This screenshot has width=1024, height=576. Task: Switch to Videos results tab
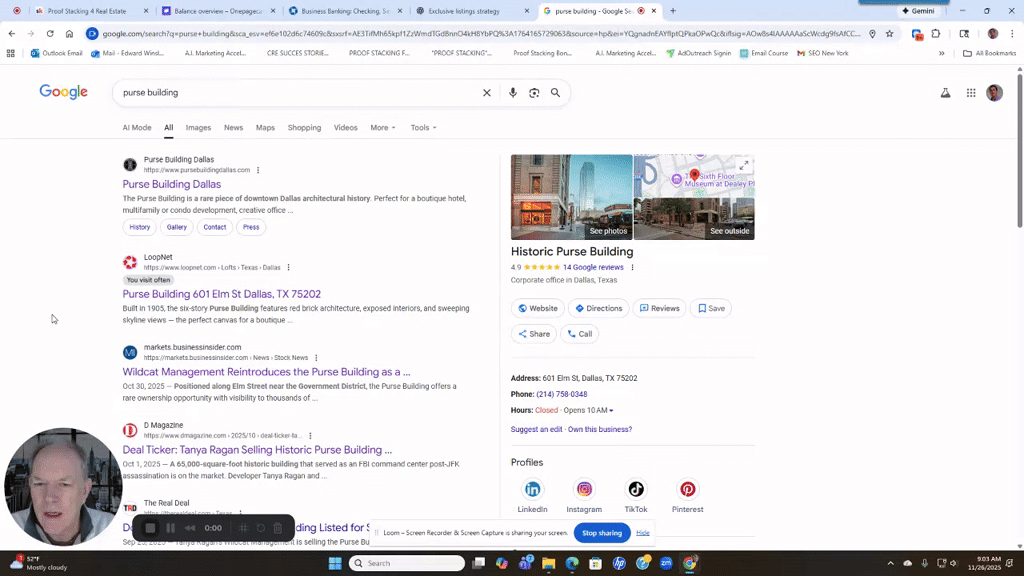(345, 128)
